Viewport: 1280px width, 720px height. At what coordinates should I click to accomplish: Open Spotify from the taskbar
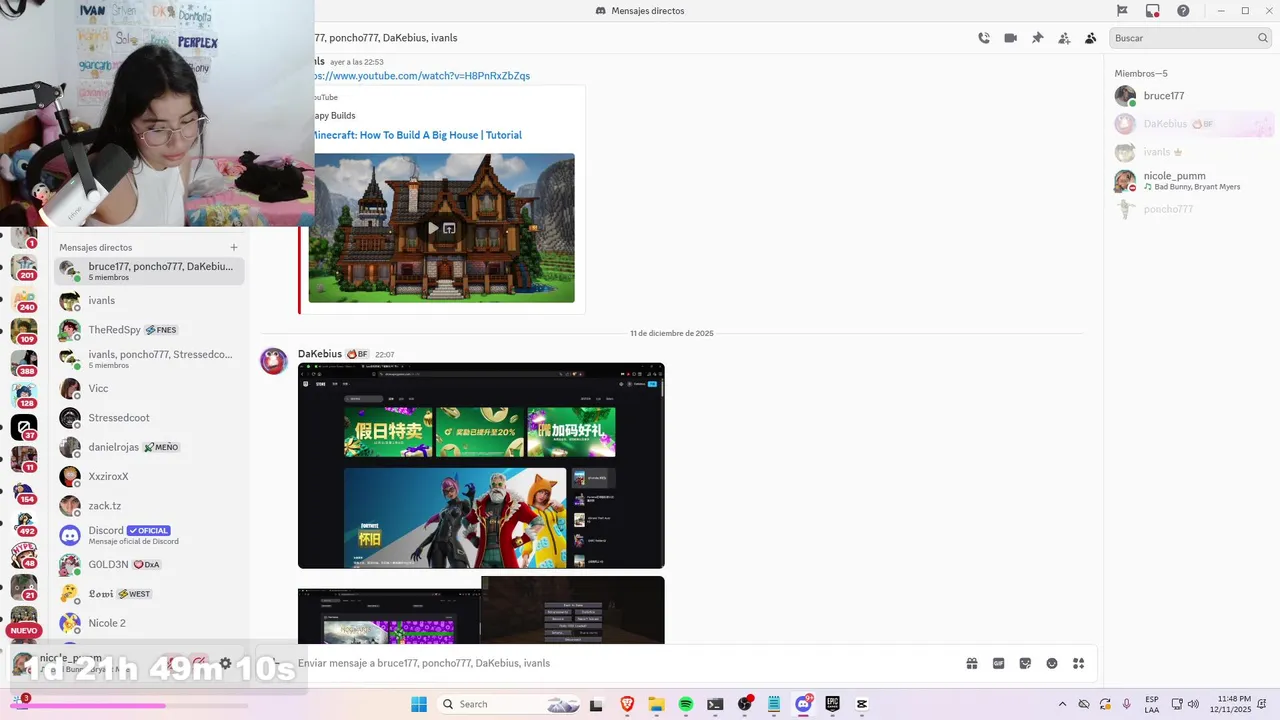686,704
